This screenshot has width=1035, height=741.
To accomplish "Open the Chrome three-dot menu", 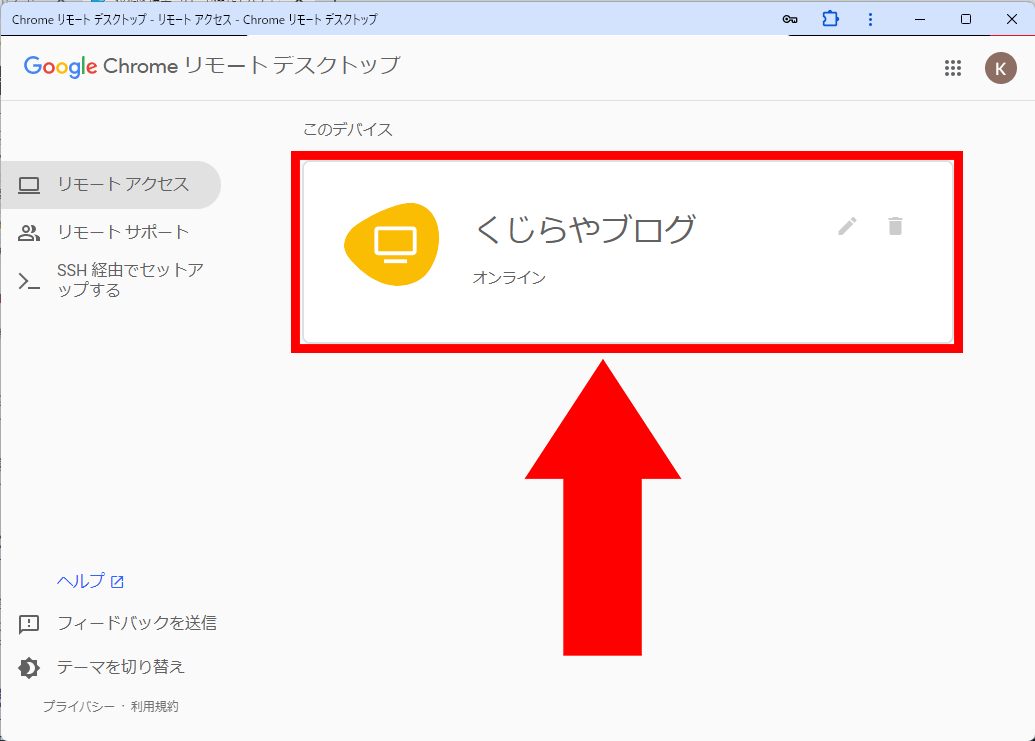I will [x=870, y=18].
